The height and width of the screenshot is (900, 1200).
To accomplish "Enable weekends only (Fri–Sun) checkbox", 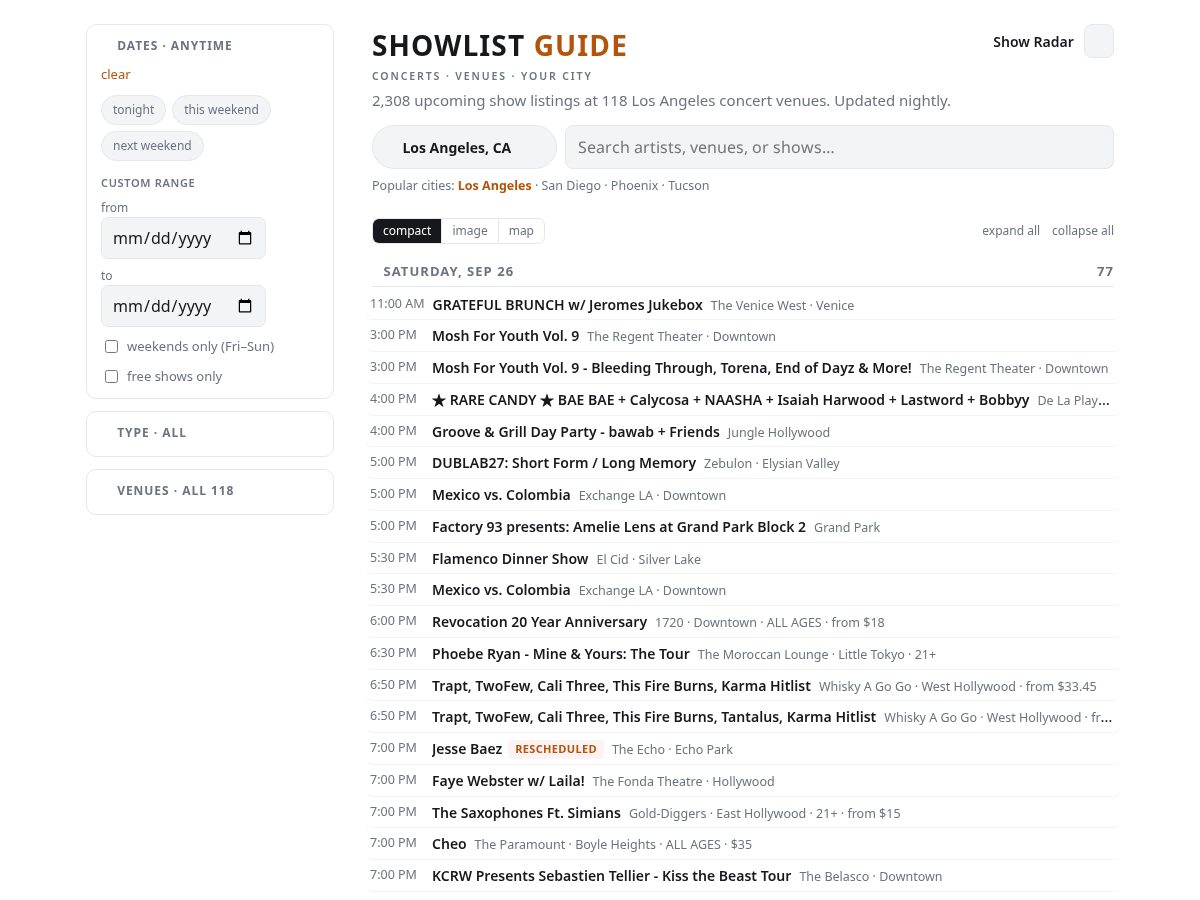I will [x=112, y=346].
